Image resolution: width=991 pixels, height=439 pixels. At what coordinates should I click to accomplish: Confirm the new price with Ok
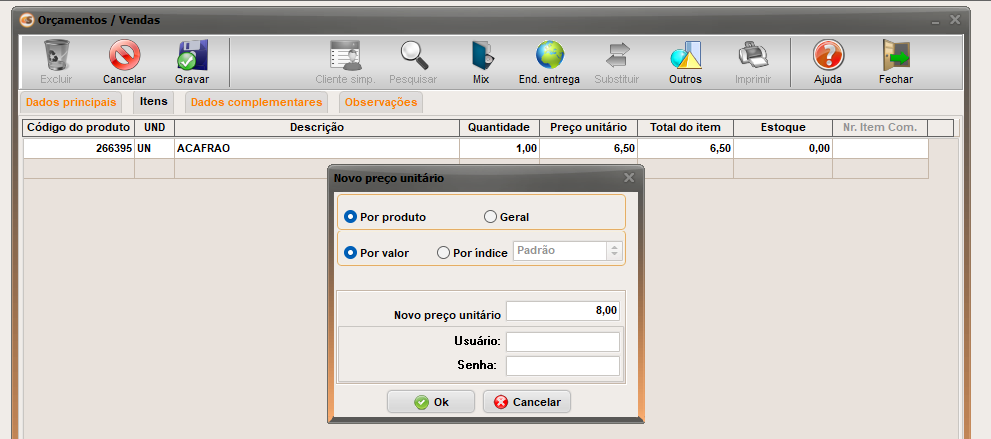431,402
